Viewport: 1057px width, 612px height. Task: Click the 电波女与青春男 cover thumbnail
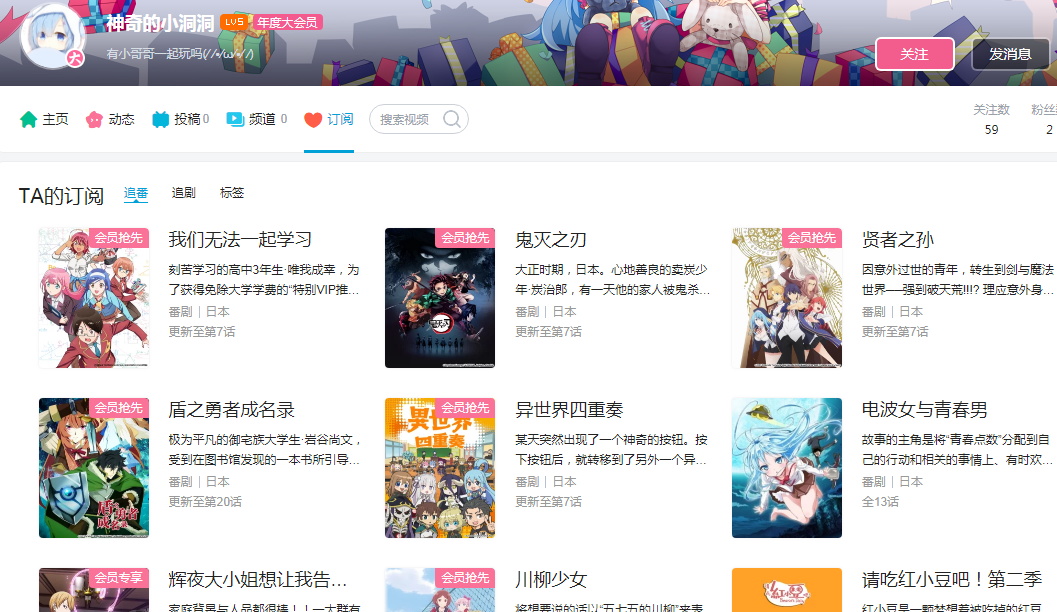787,468
